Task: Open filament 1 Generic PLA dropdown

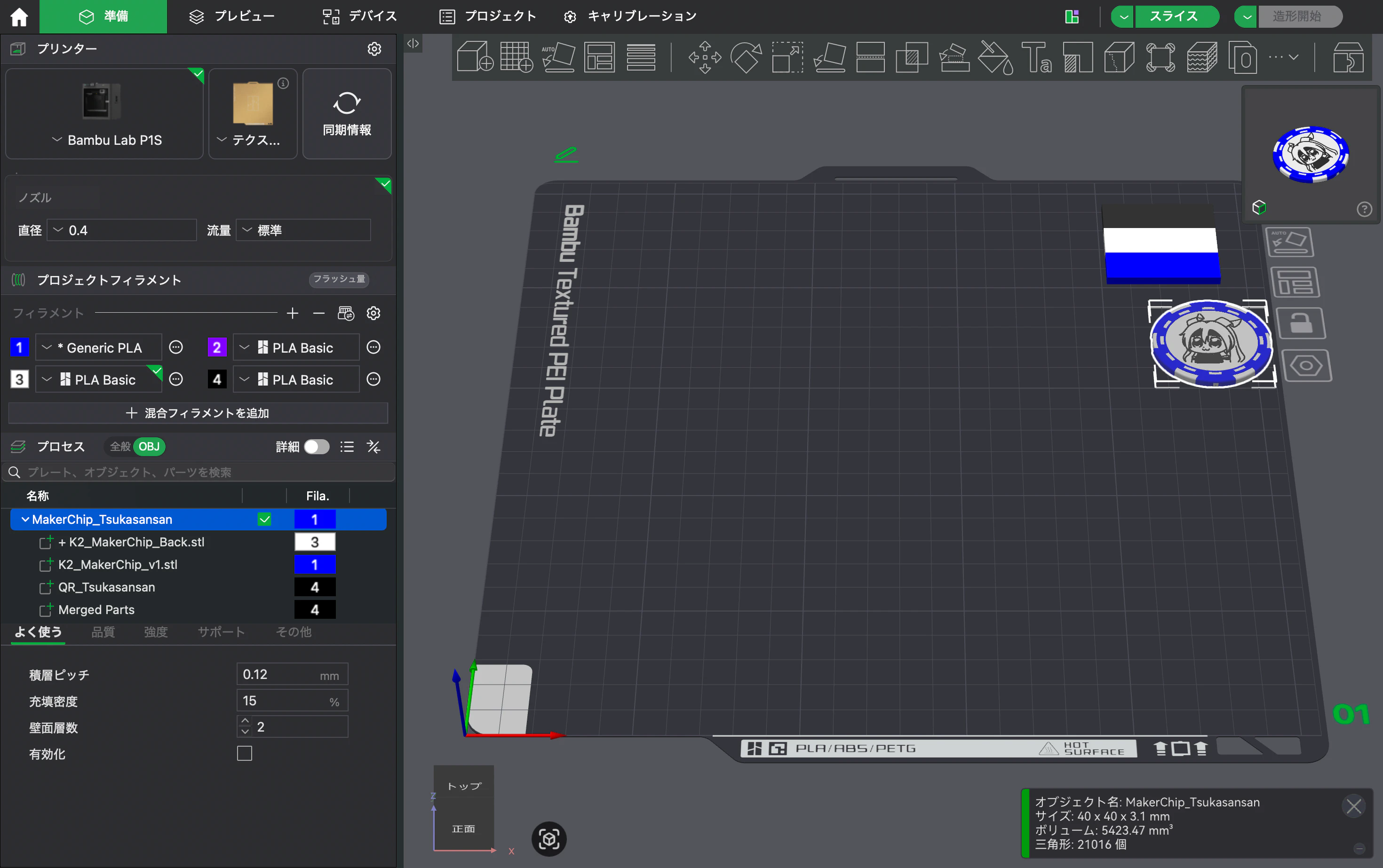Action: point(99,347)
